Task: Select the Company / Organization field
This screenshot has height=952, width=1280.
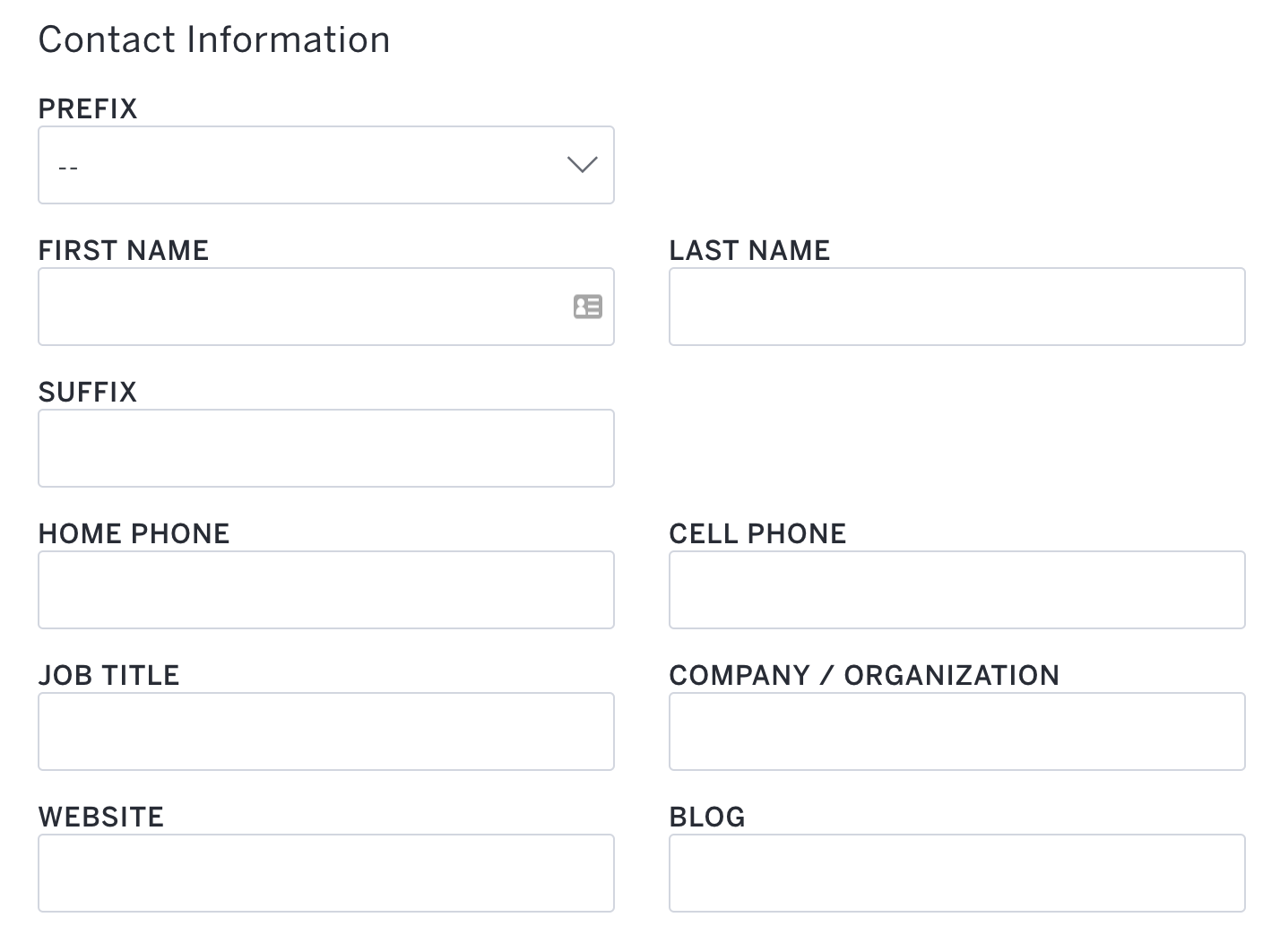Action: 957,731
